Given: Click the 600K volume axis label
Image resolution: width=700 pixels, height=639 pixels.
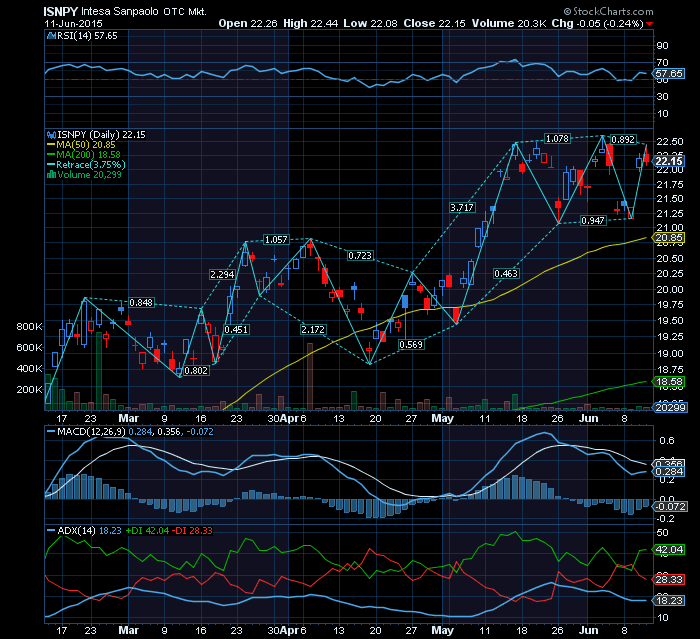Looking at the screenshot, I should (29, 347).
